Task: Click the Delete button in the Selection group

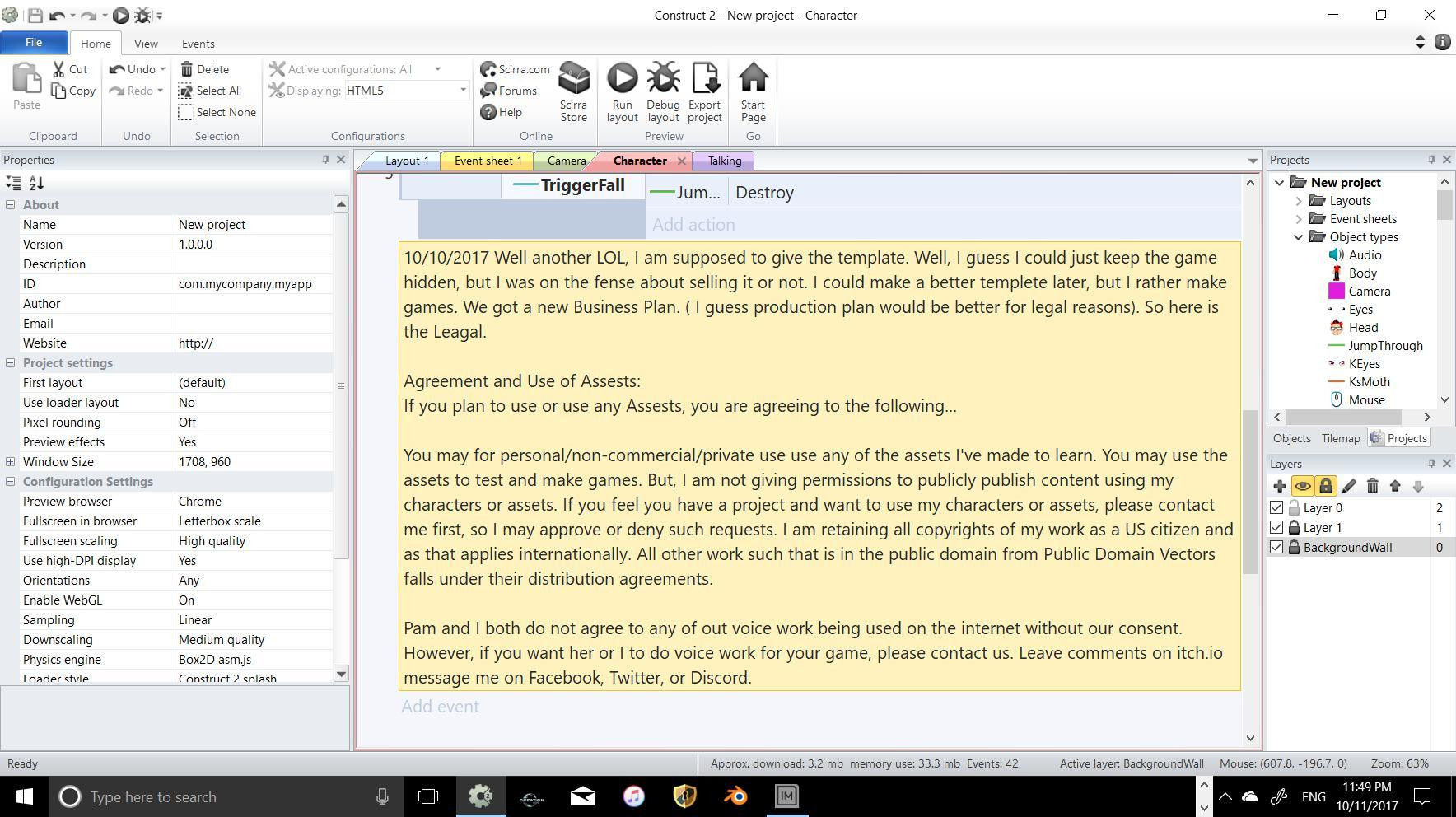Action: click(204, 69)
